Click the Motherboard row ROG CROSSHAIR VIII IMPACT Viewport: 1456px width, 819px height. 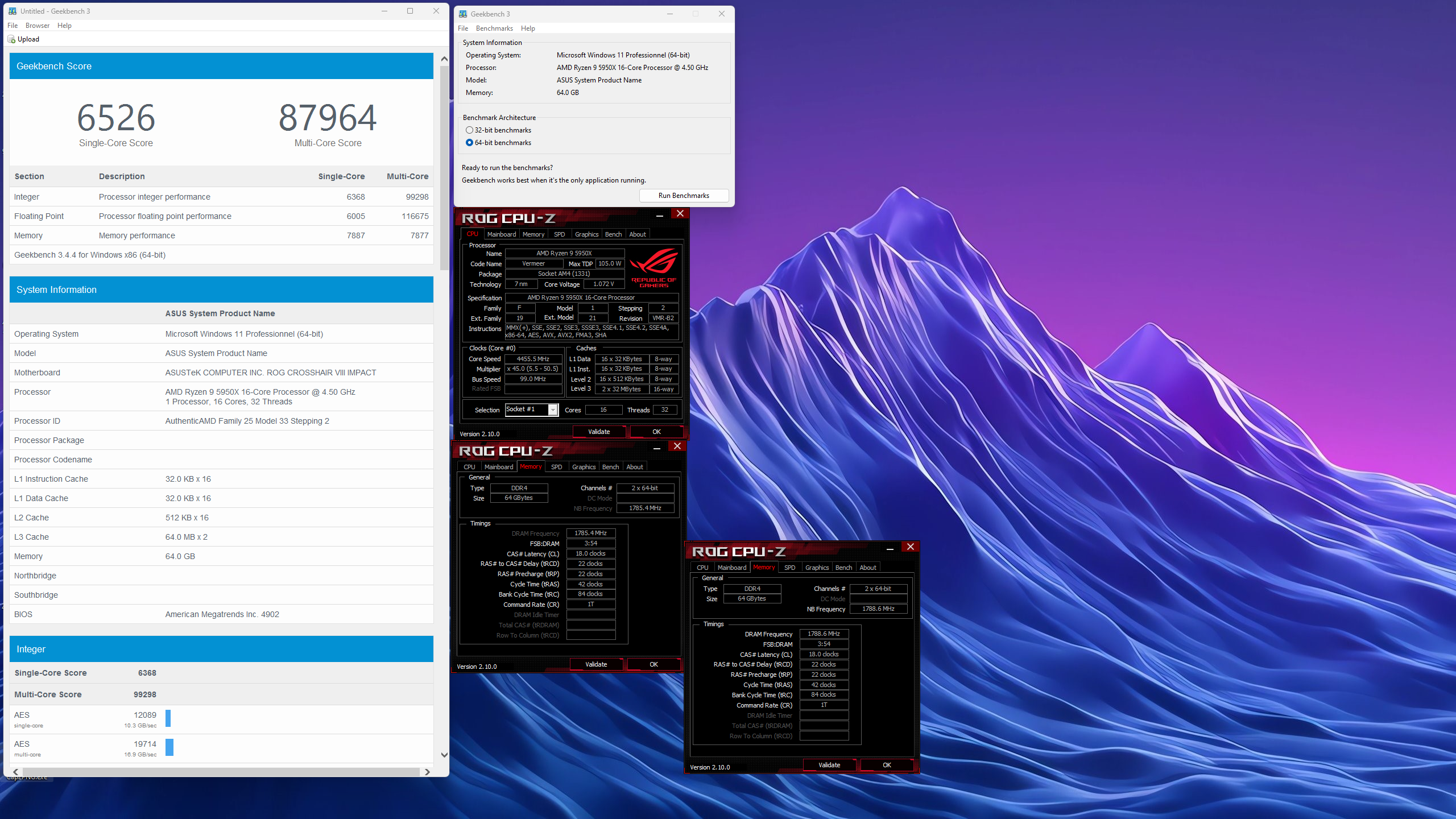tap(221, 373)
